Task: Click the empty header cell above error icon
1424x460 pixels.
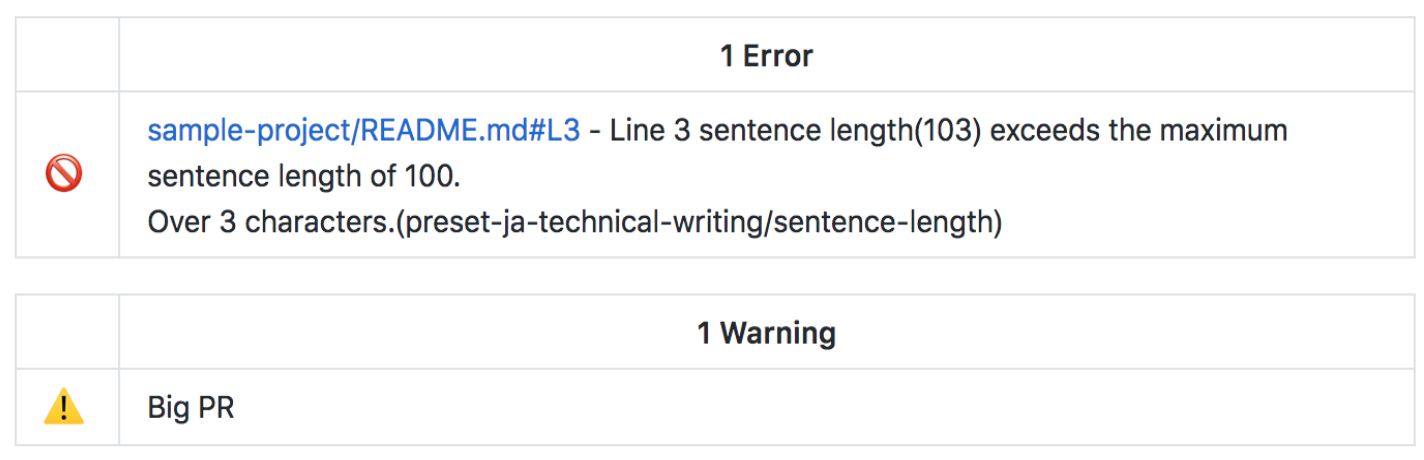Action: pos(67,56)
